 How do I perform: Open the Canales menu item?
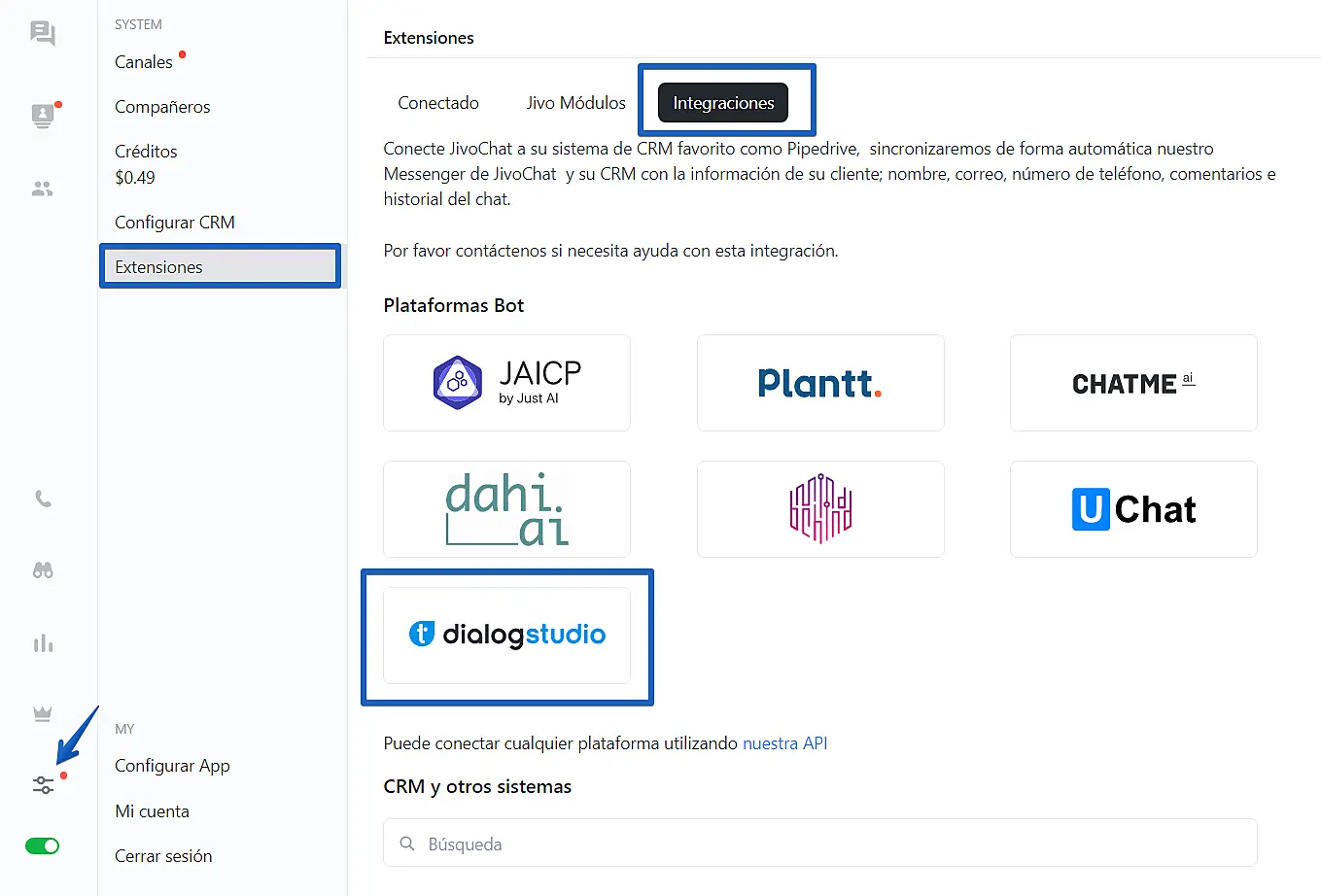pyautogui.click(x=144, y=62)
